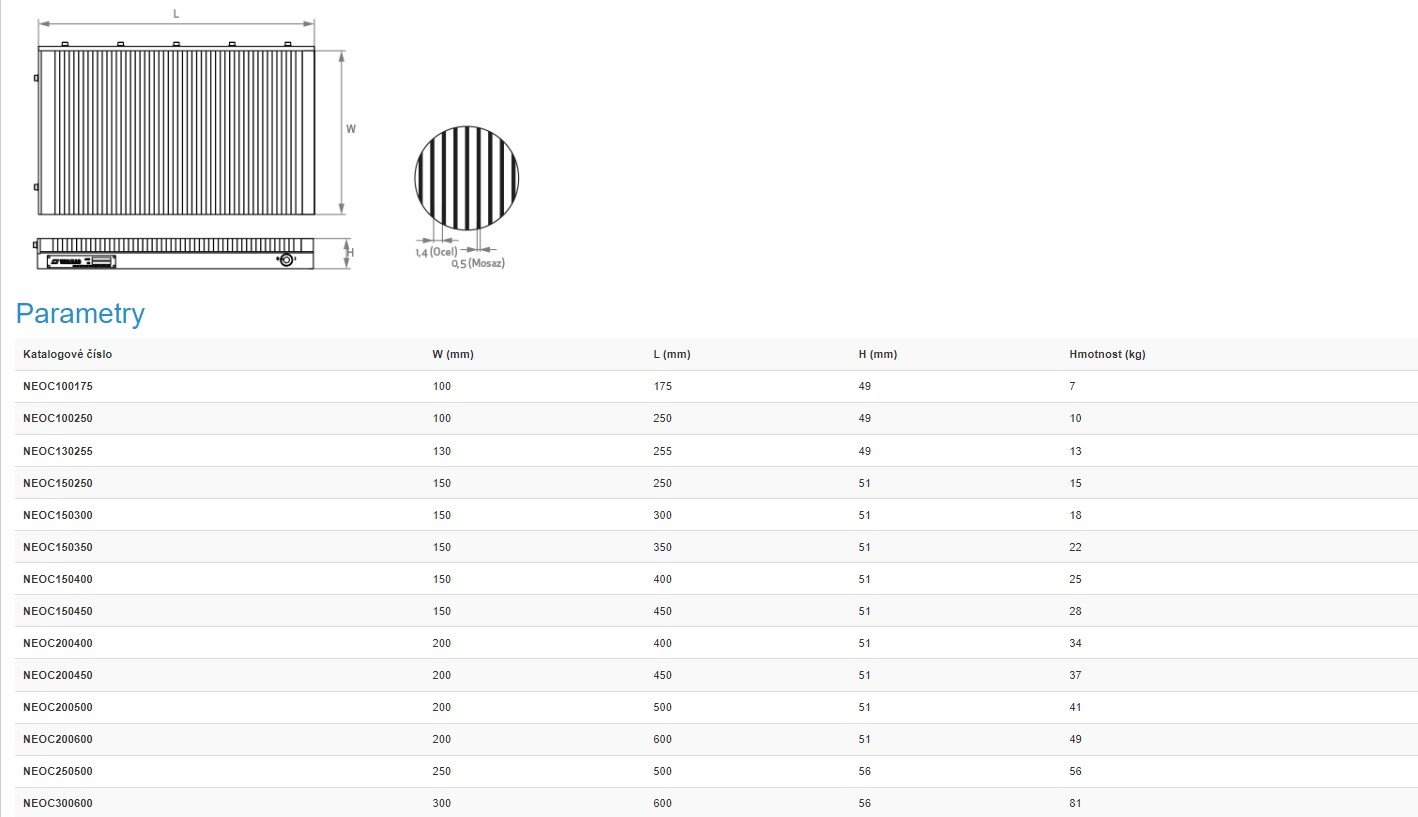Click the round knob on side view

pos(287,260)
